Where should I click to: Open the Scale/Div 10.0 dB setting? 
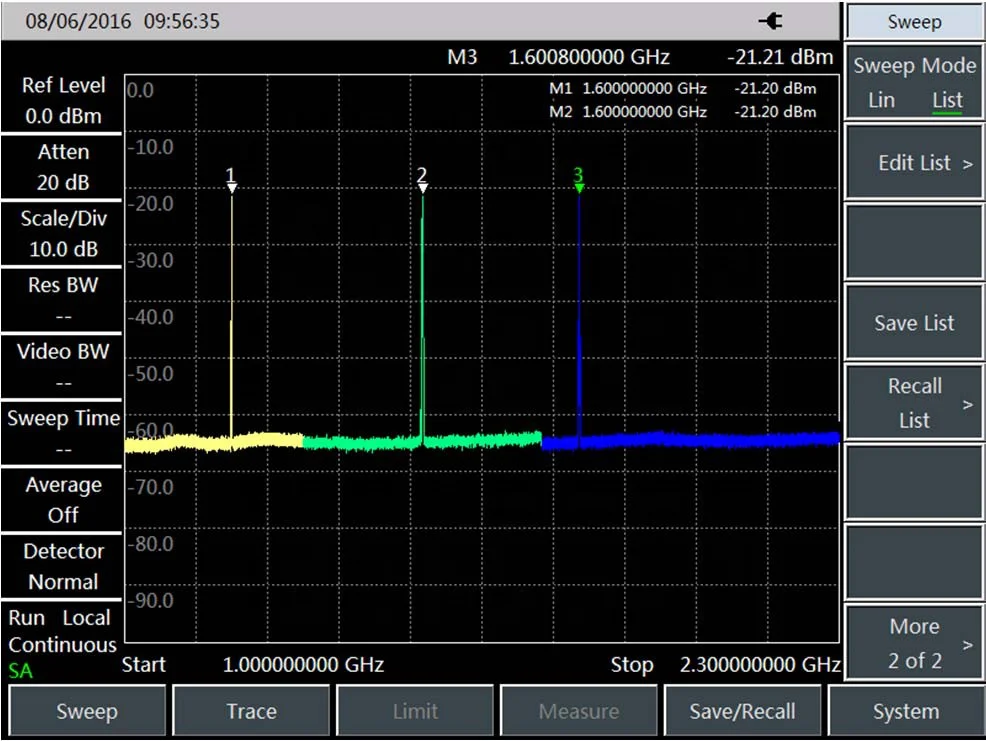pyautogui.click(x=62, y=233)
